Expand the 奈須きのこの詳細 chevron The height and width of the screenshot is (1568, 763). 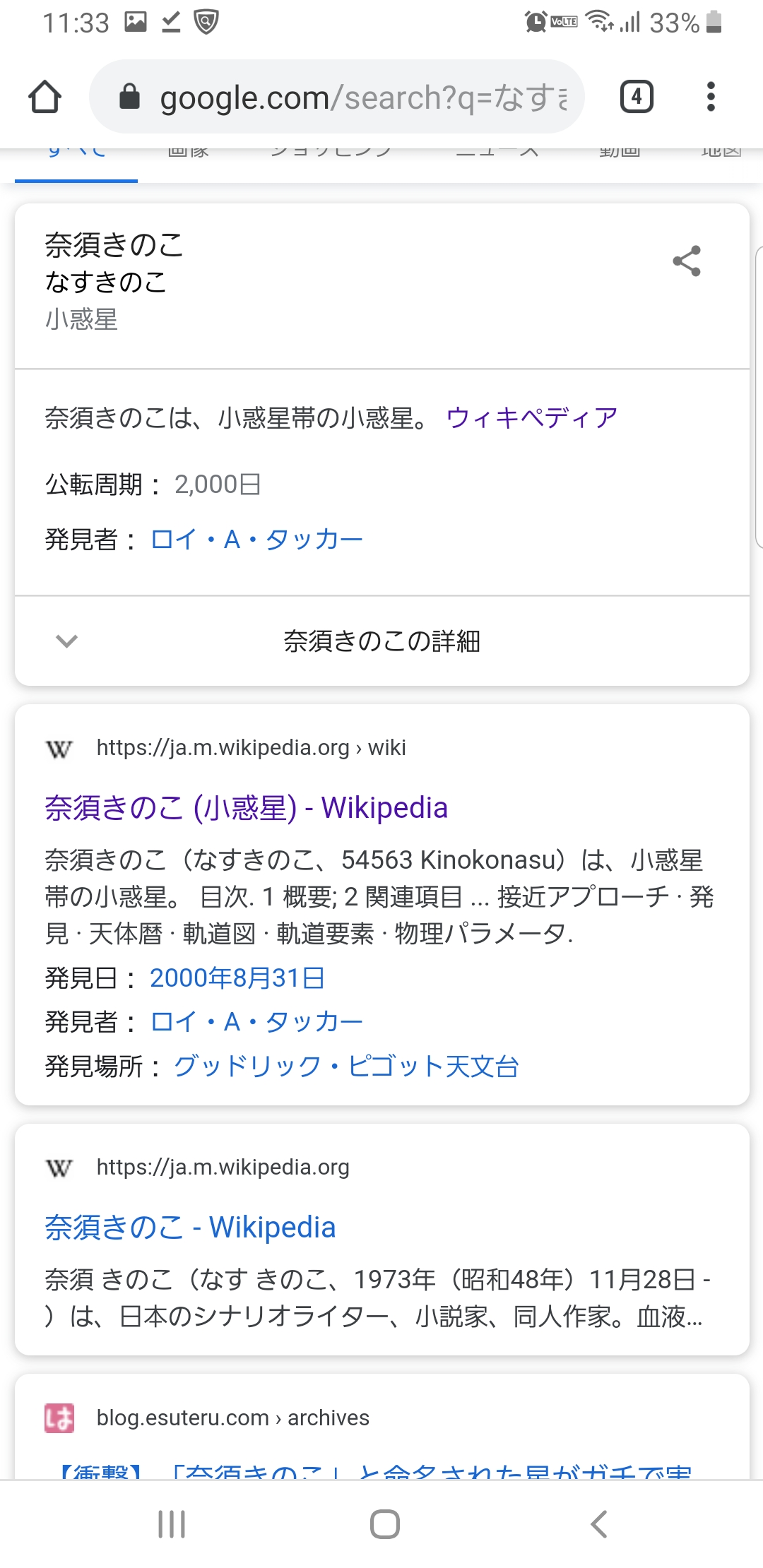point(66,641)
